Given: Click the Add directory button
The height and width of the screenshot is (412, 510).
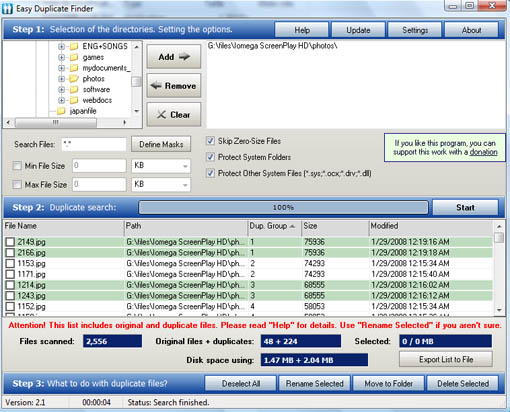Looking at the screenshot, I should (x=174, y=57).
